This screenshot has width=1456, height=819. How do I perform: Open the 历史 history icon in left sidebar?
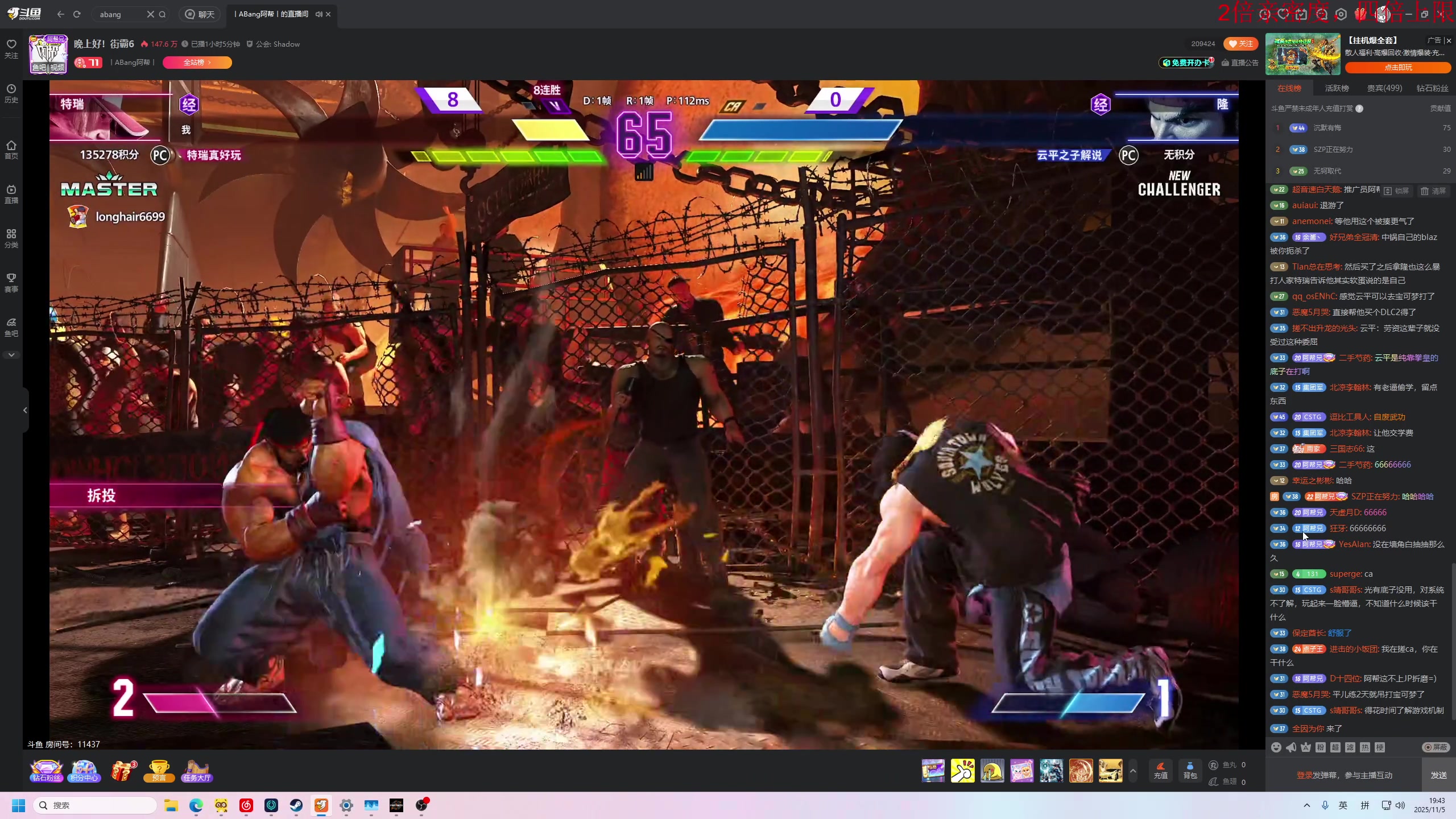pyautogui.click(x=11, y=93)
